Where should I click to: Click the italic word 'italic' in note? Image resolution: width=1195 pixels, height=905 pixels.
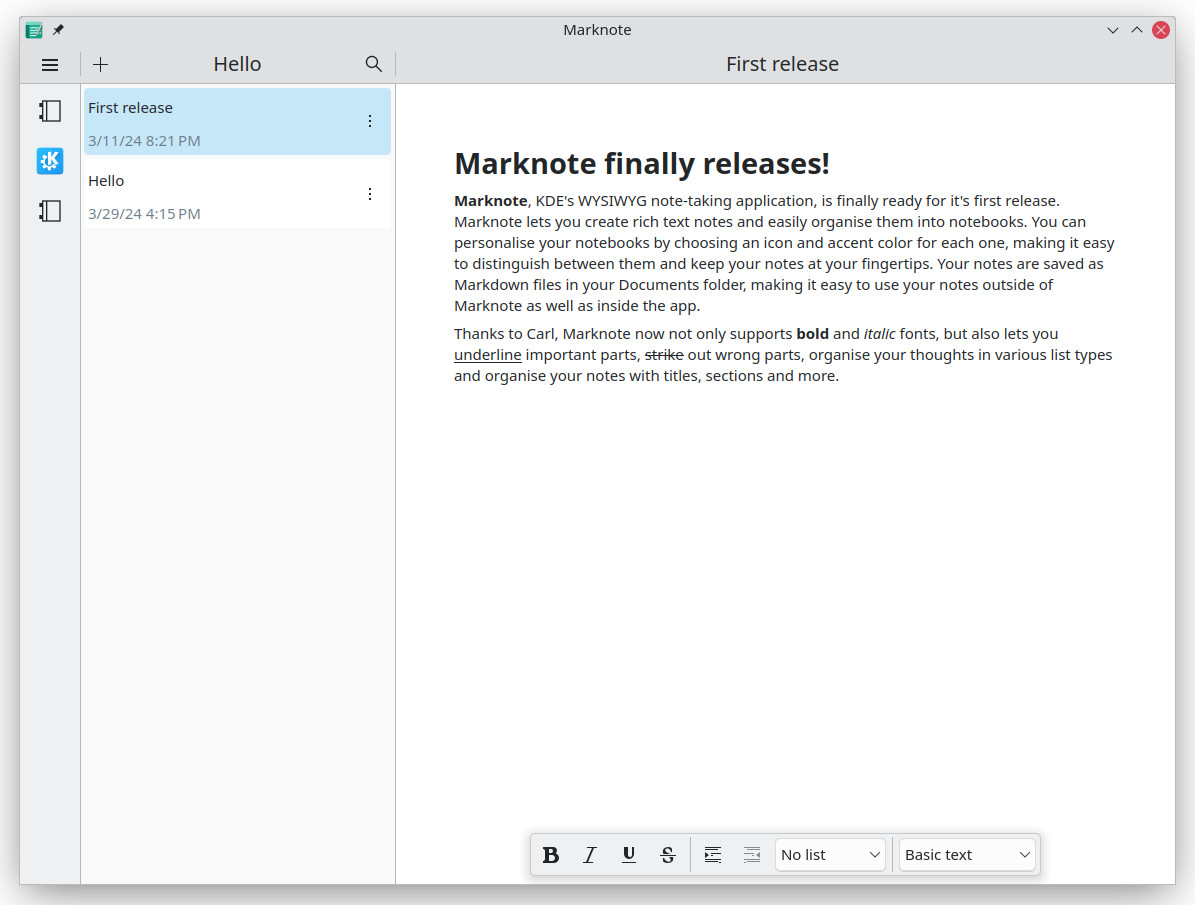[879, 334]
